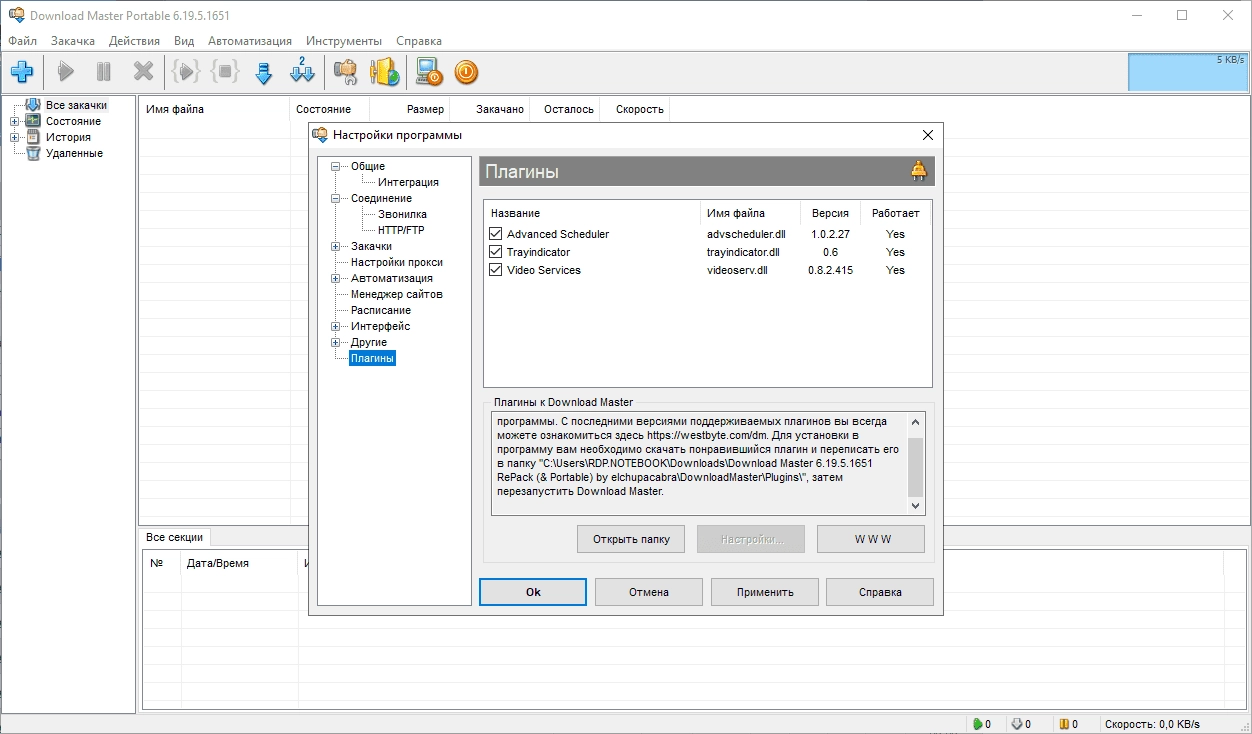The image size is (1252, 734).
Task: Open the Инструменты menu
Action: (344, 41)
